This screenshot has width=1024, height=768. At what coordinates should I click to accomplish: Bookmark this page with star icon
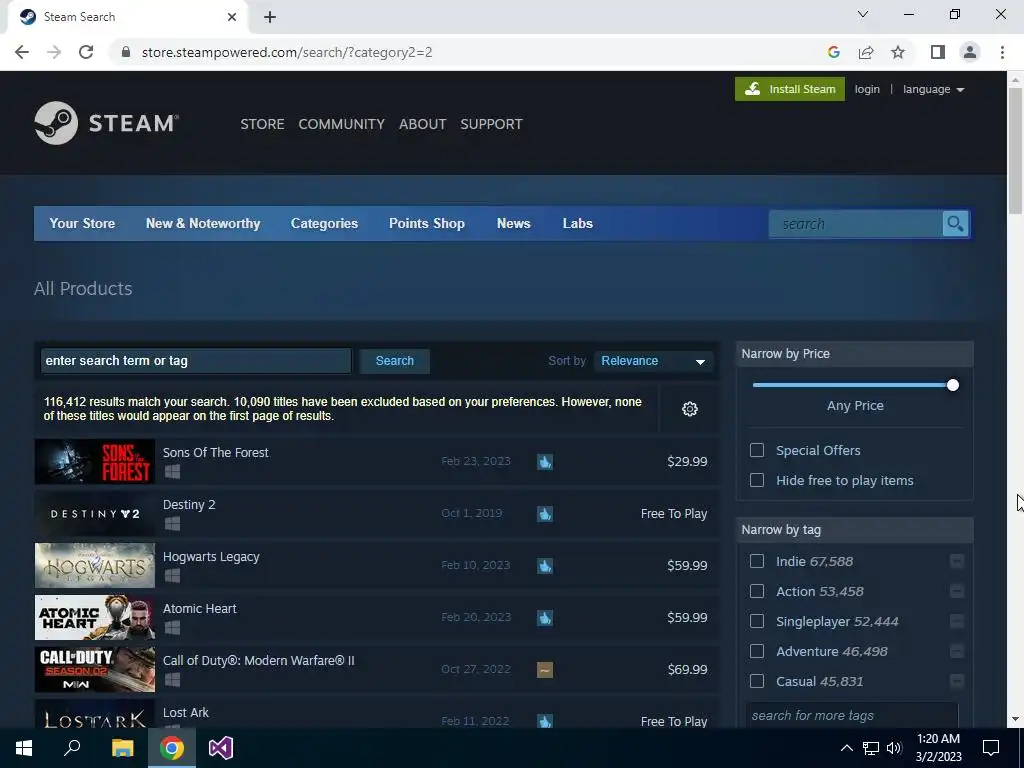[x=898, y=52]
